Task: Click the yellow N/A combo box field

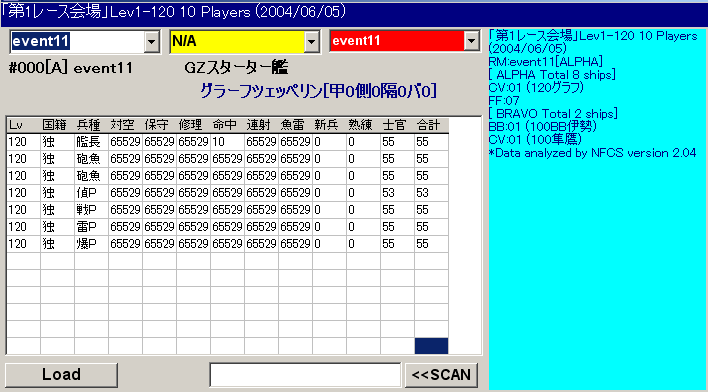Action: [238, 42]
